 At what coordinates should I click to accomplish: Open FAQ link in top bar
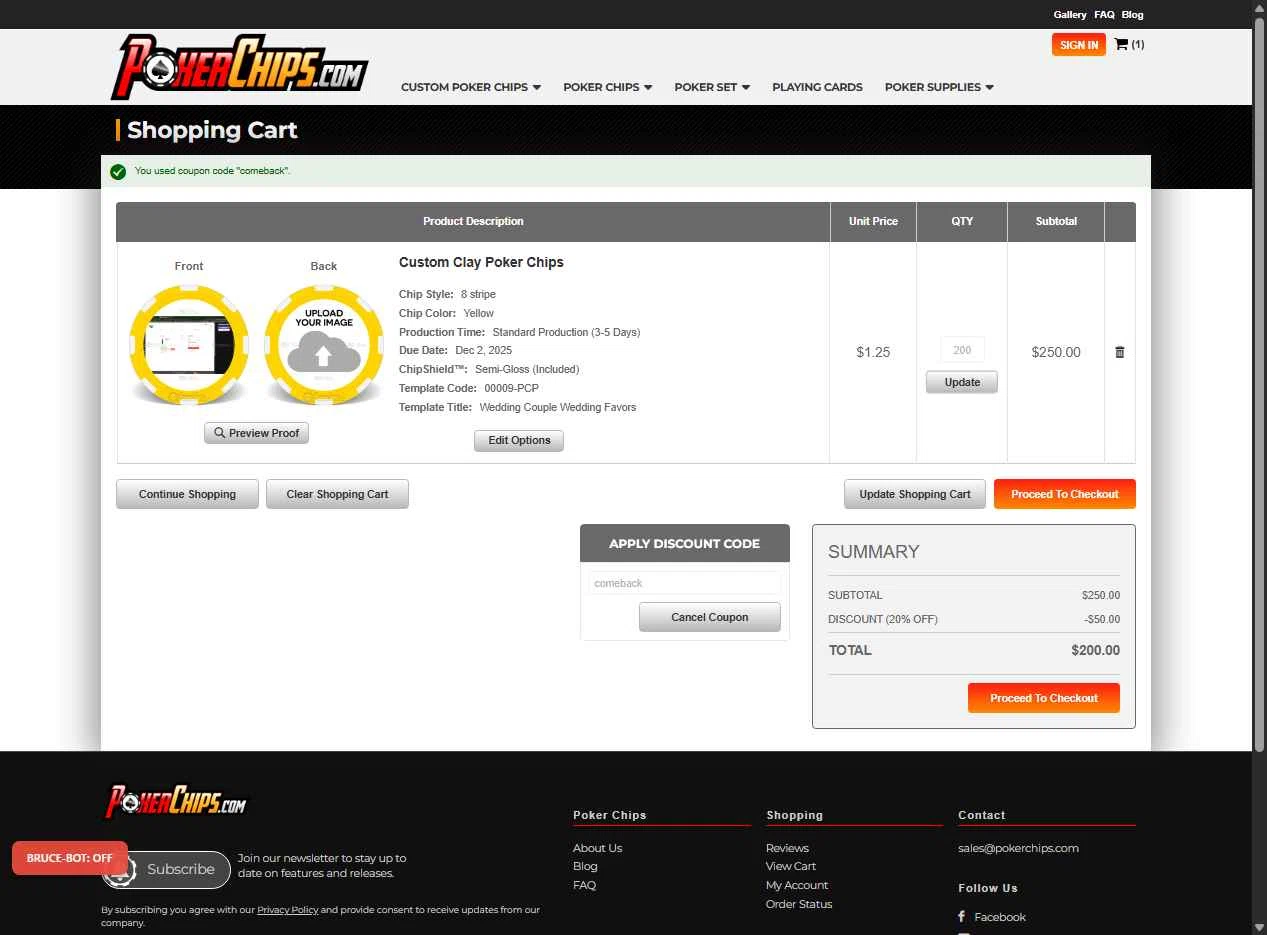(1104, 15)
